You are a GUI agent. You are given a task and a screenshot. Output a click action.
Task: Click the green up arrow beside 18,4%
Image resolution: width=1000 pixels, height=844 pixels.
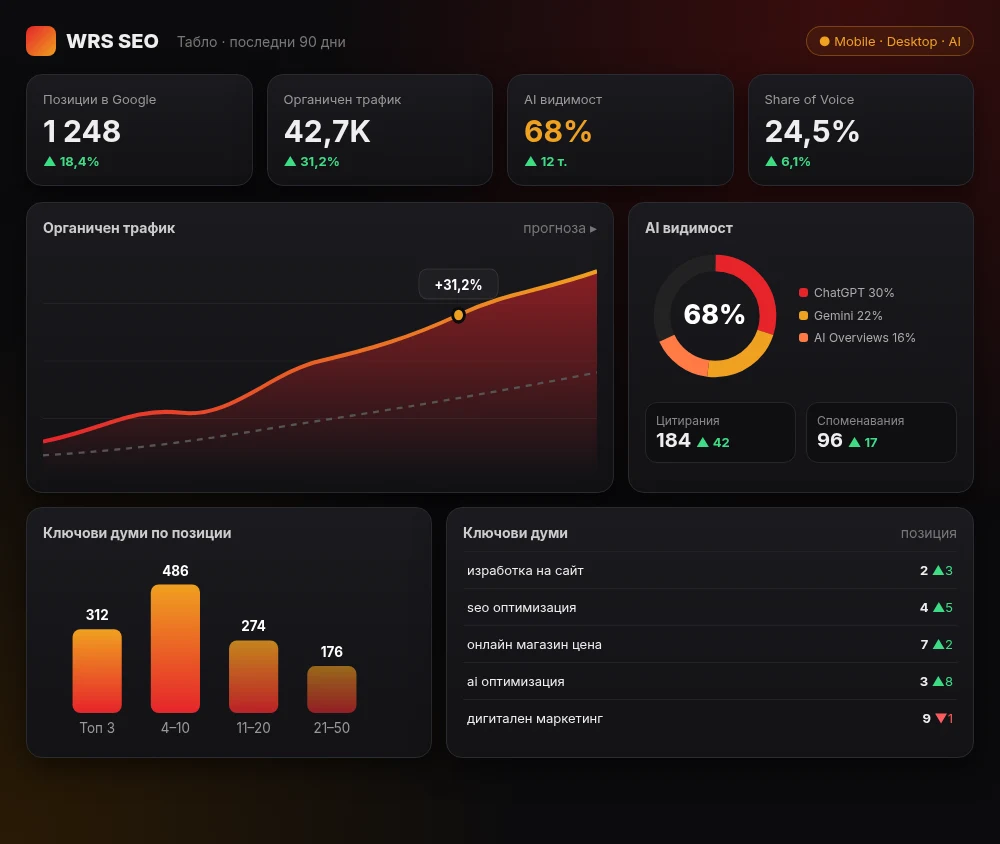click(50, 161)
